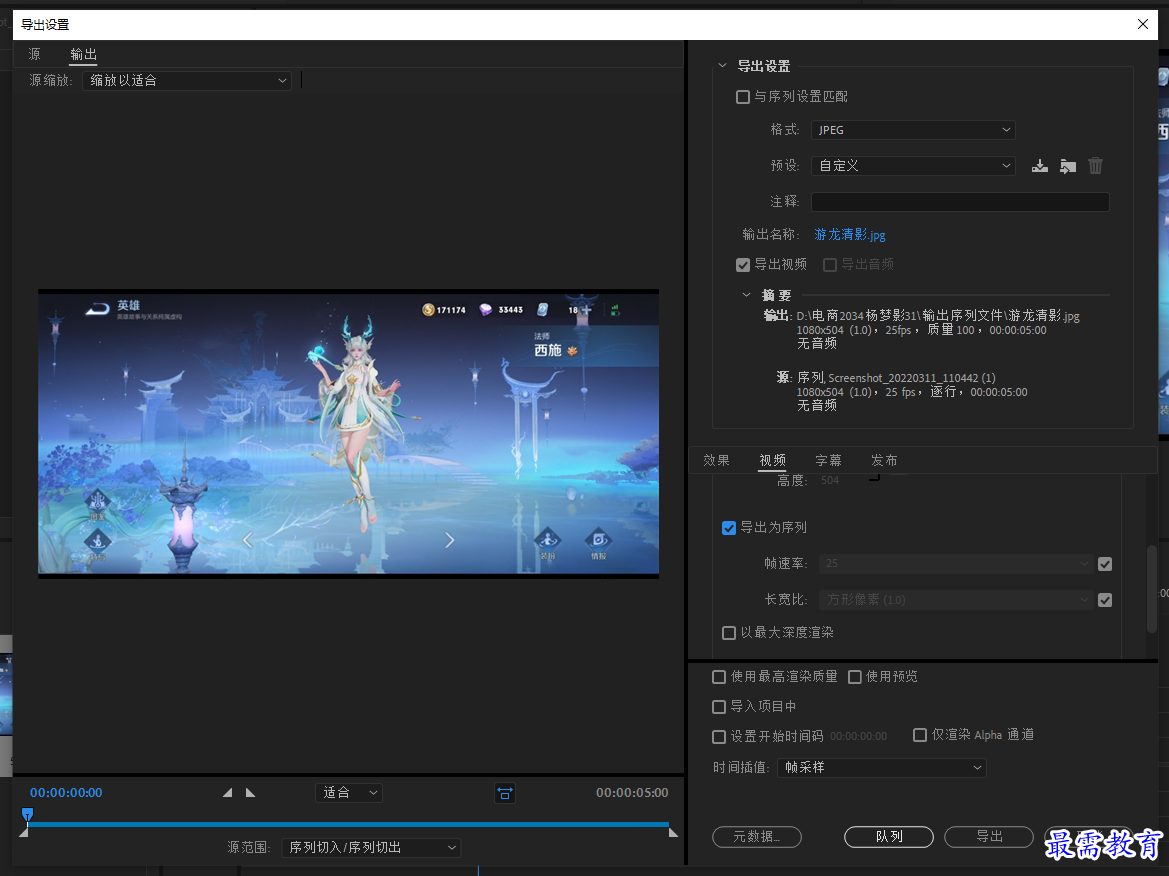Open the 长宽比 dropdown
The width and height of the screenshot is (1169, 876).
pyautogui.click(x=956, y=599)
